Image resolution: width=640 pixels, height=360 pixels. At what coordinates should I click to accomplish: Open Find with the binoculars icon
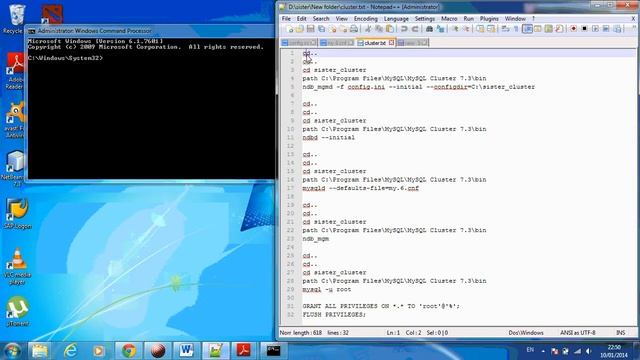pos(429,29)
